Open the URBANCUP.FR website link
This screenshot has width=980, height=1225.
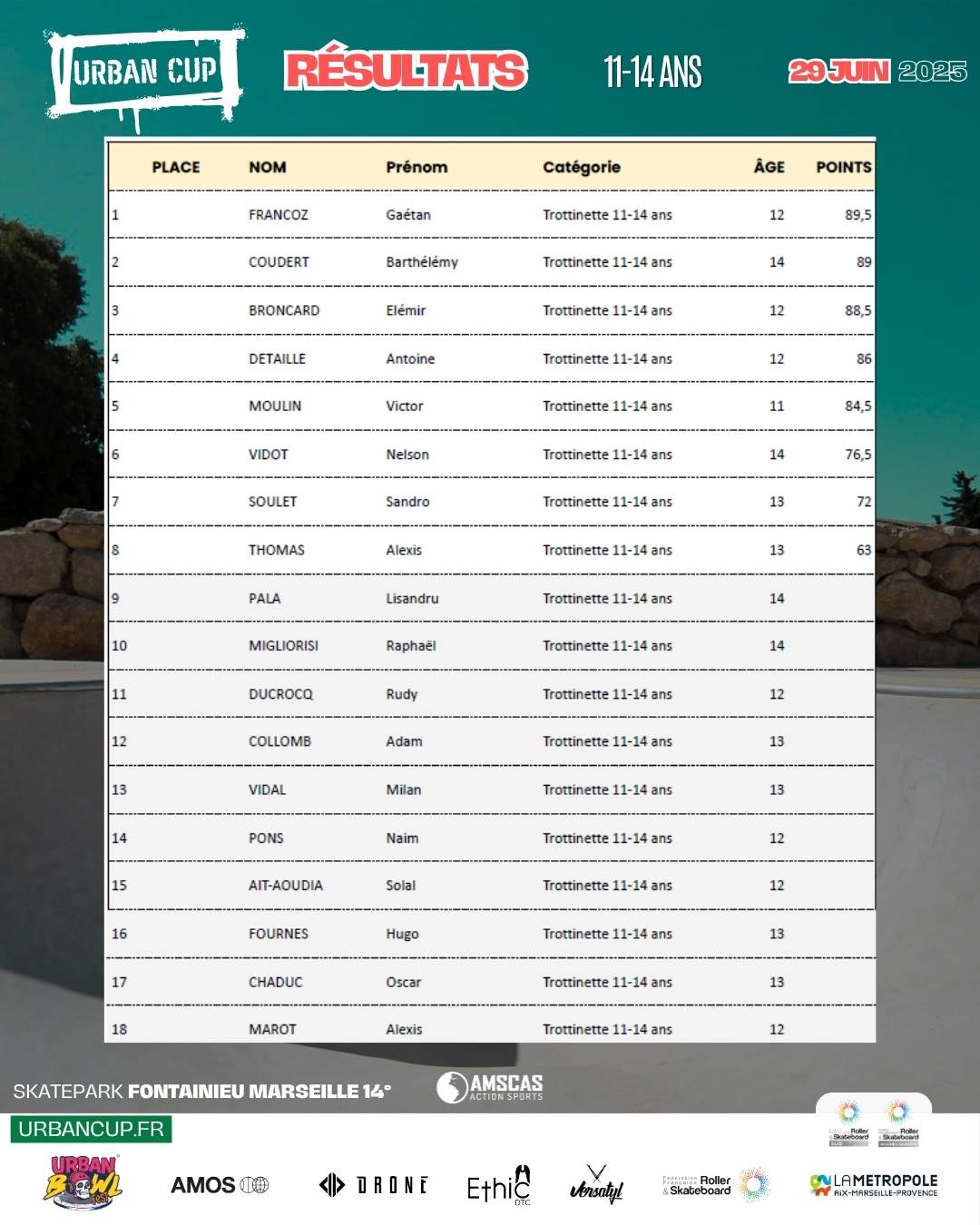(x=91, y=1129)
